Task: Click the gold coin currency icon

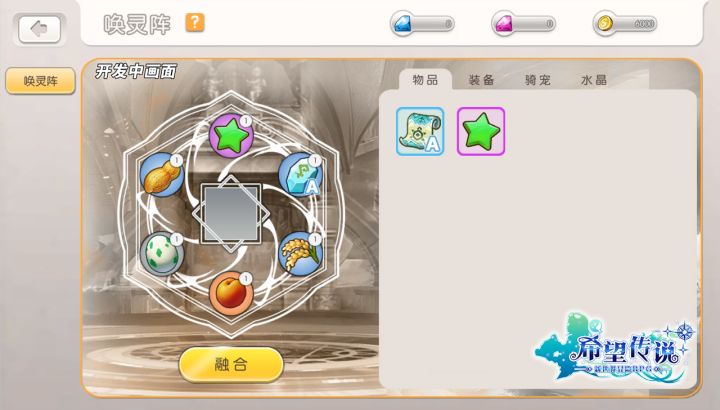Action: 605,24
